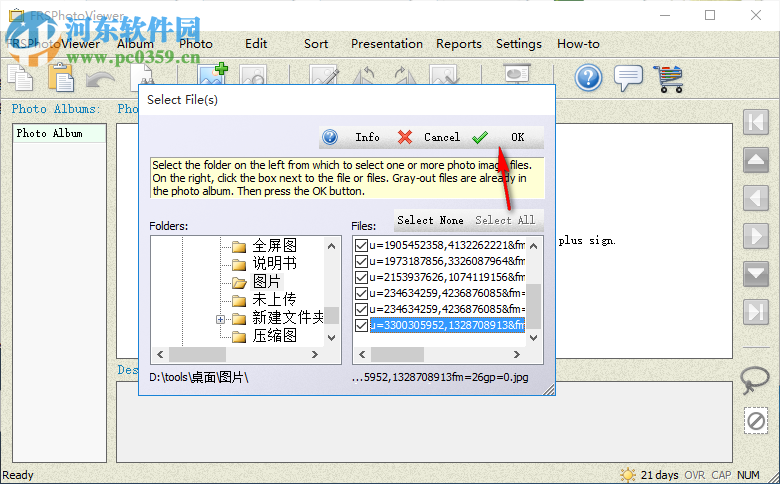The width and height of the screenshot is (780, 484).
Task: Expand the 新建文件夹 folder node
Action: pyautogui.click(x=220, y=319)
